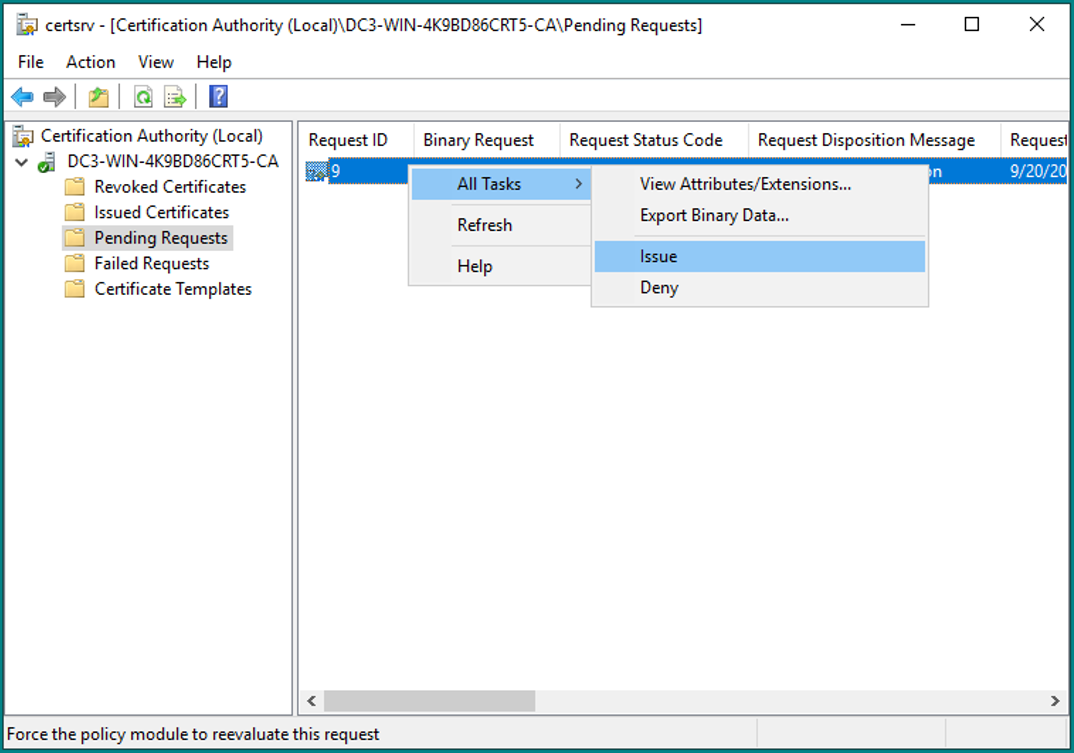Click the Refresh toolbar icon
The height and width of the screenshot is (753, 1074).
click(143, 97)
